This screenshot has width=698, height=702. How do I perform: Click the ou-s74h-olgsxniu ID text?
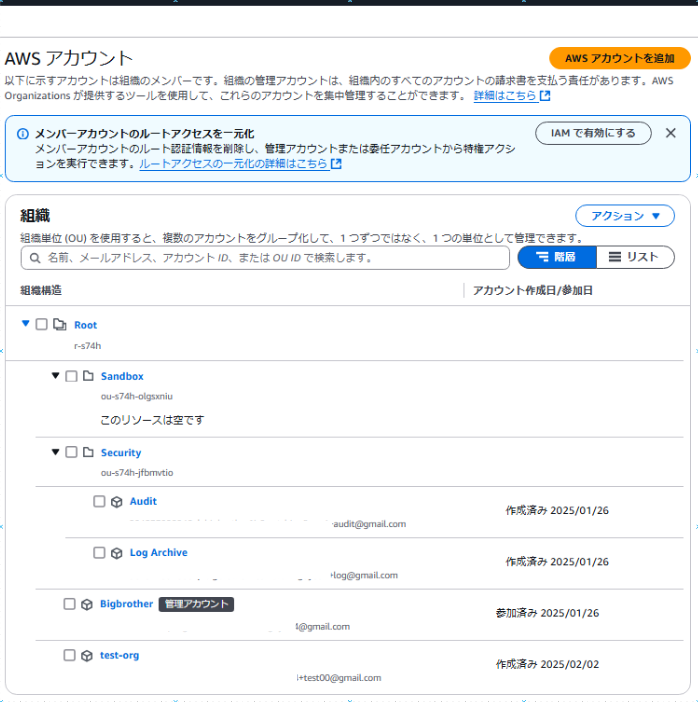point(137,396)
